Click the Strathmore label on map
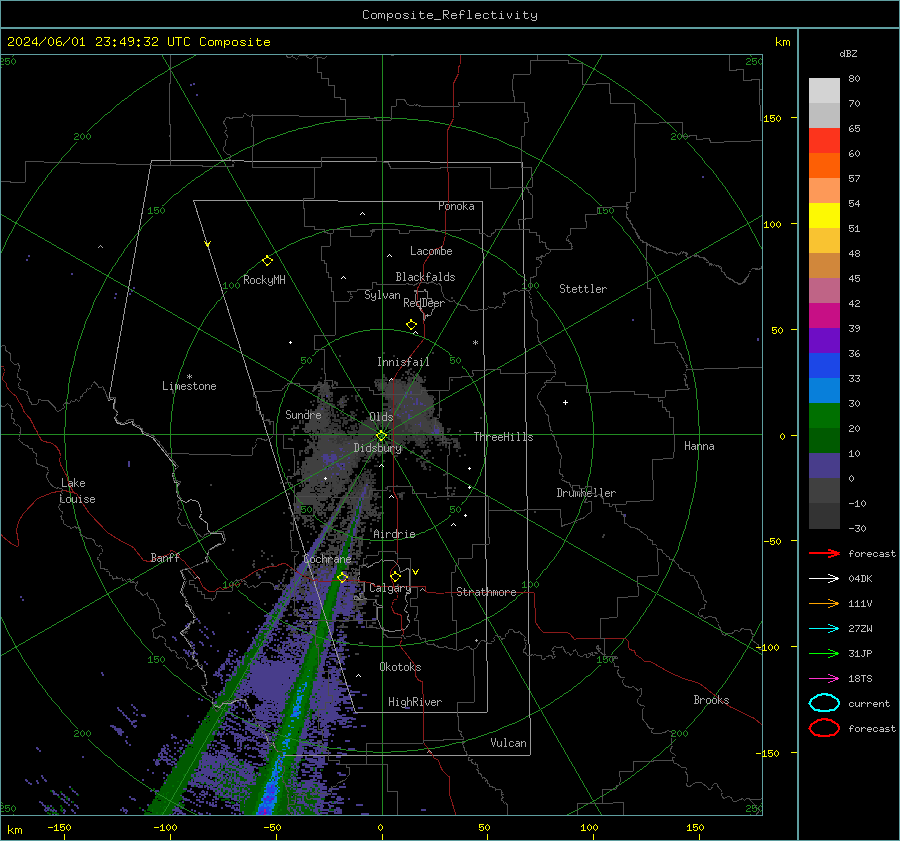 click(x=486, y=592)
